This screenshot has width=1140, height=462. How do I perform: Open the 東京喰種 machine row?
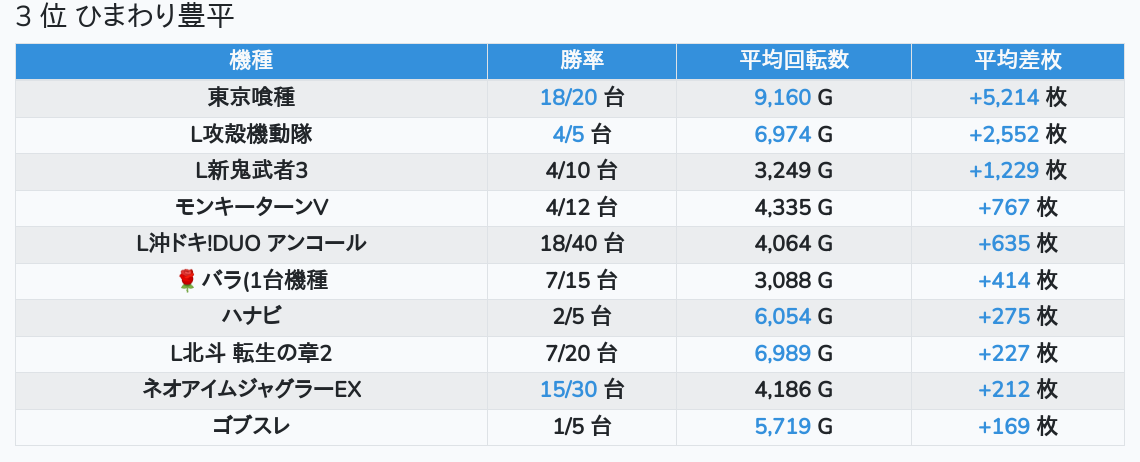point(251,97)
